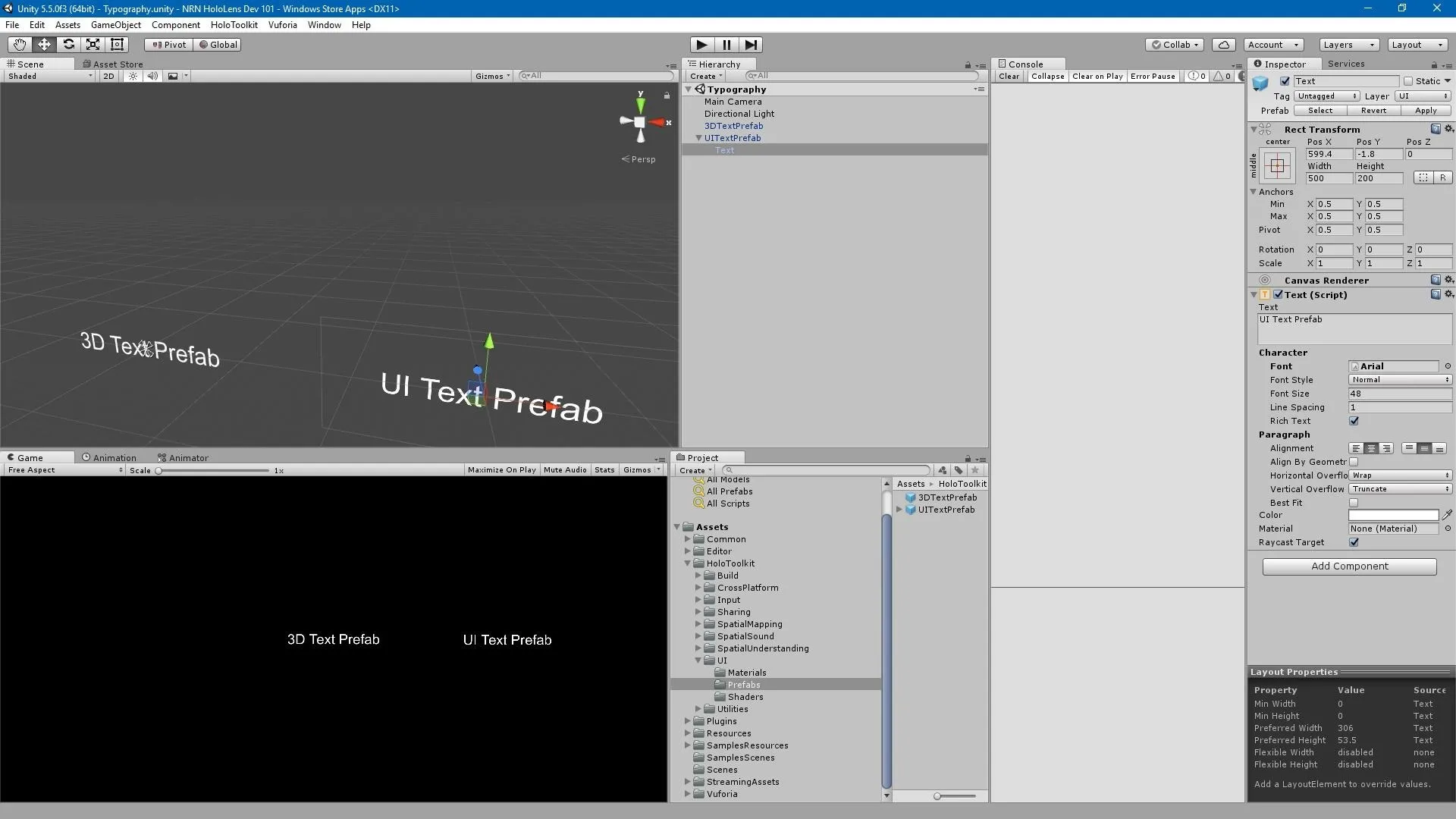Open the Free Aspect dropdown
This screenshot has height=819, width=1456.
[64, 470]
